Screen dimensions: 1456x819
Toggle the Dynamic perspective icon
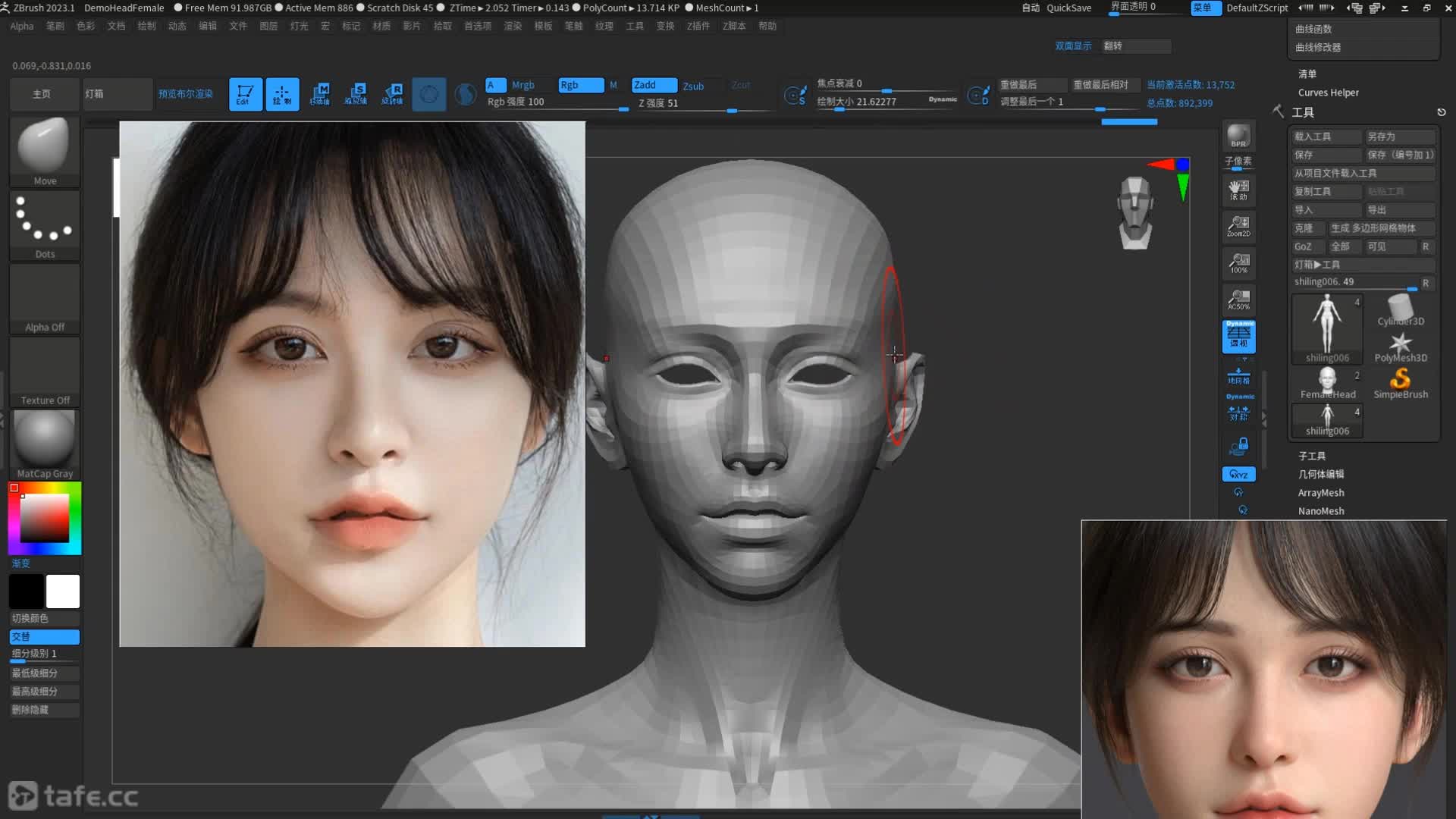[1238, 336]
